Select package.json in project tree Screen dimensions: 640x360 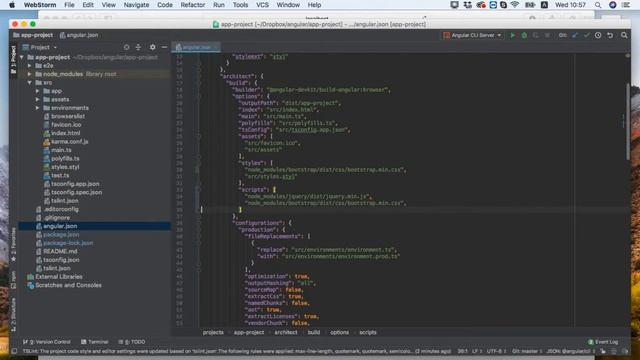click(x=61, y=235)
